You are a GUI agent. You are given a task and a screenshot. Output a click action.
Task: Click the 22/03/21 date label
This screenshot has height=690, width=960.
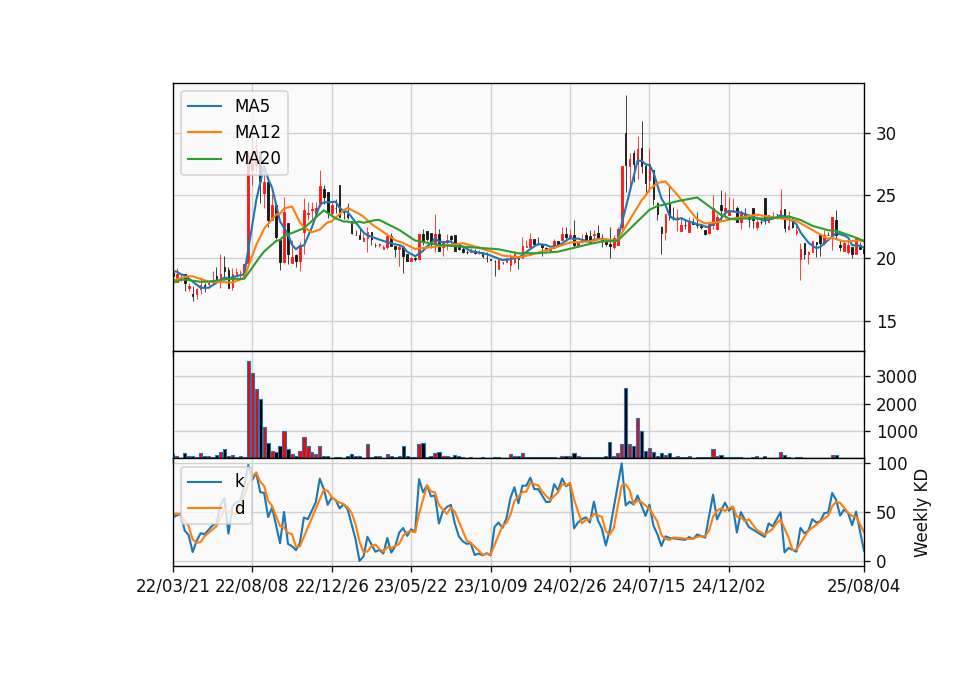point(173,586)
